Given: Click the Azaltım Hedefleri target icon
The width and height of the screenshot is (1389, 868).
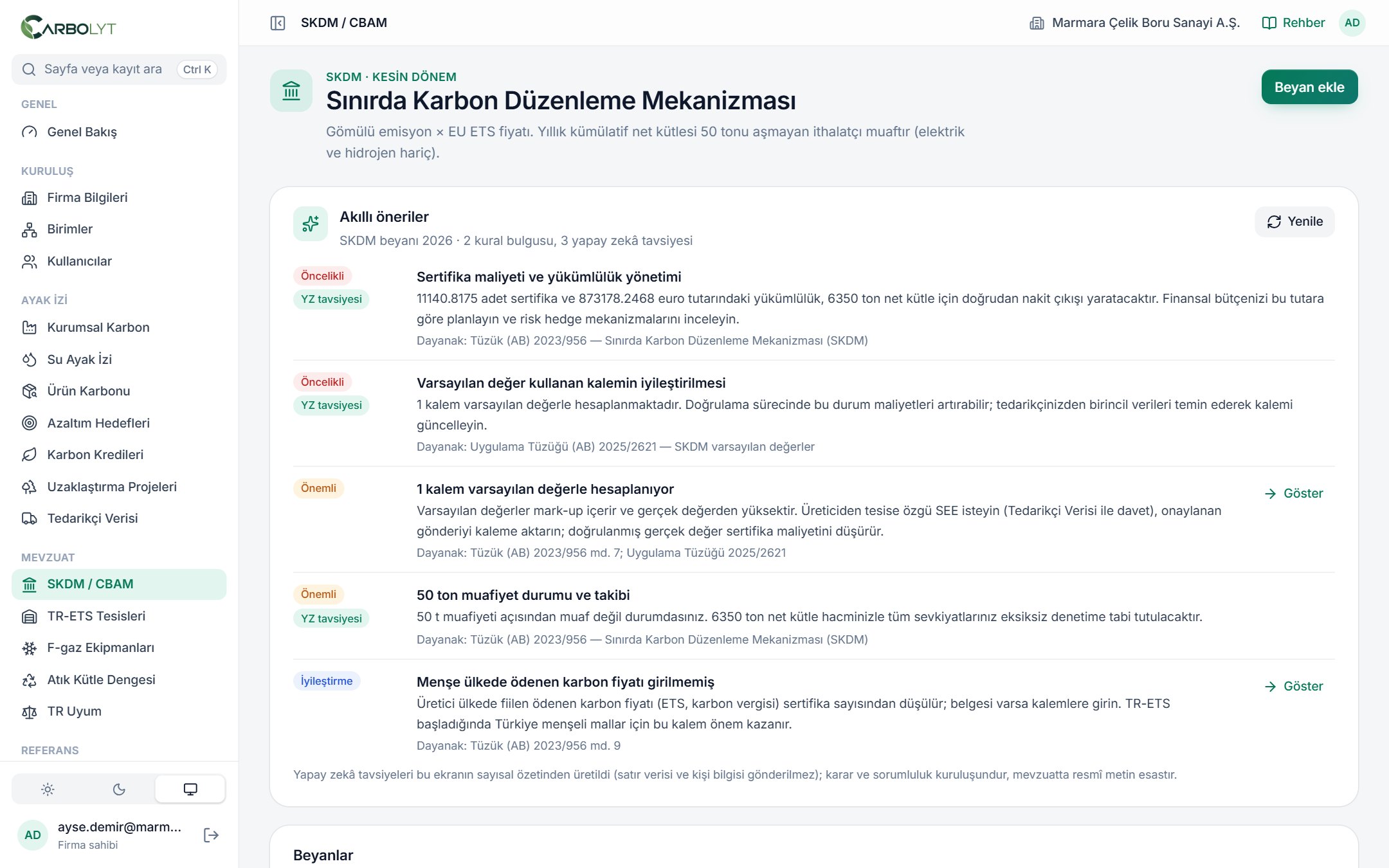Looking at the screenshot, I should (30, 423).
